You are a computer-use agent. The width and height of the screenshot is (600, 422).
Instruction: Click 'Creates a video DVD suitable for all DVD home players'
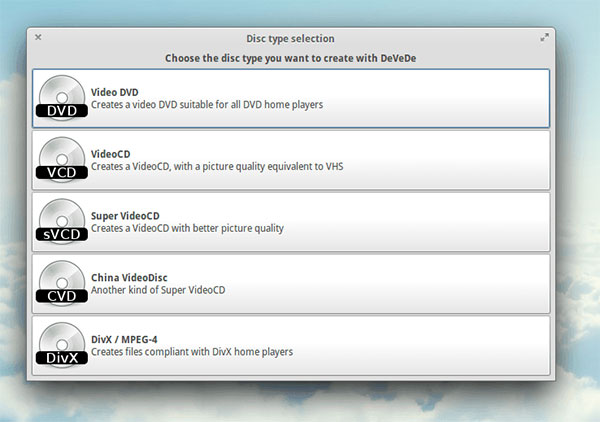pyautogui.click(x=207, y=105)
